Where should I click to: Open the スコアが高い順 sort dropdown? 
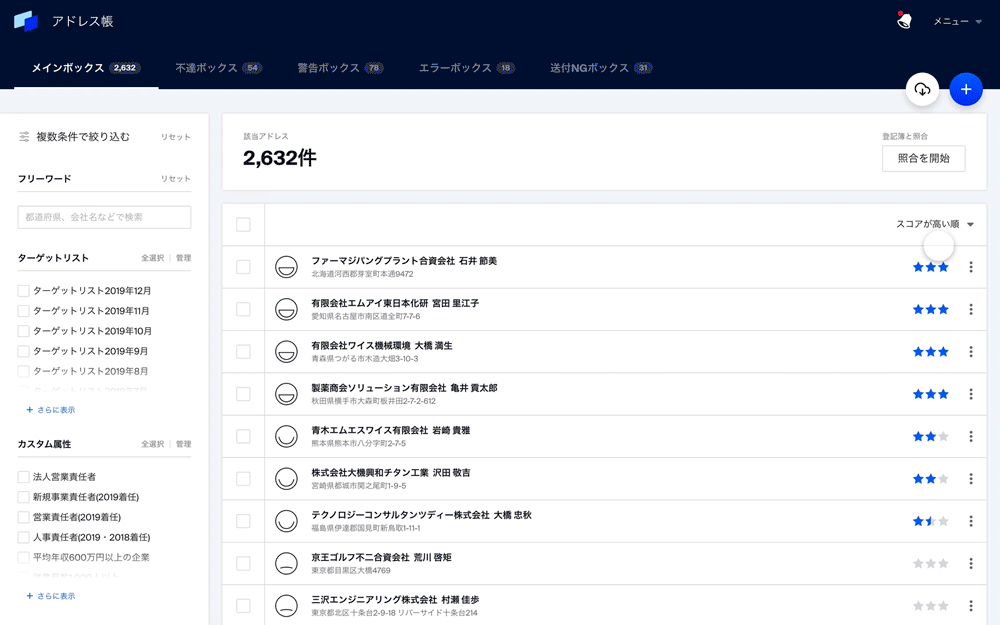point(934,224)
